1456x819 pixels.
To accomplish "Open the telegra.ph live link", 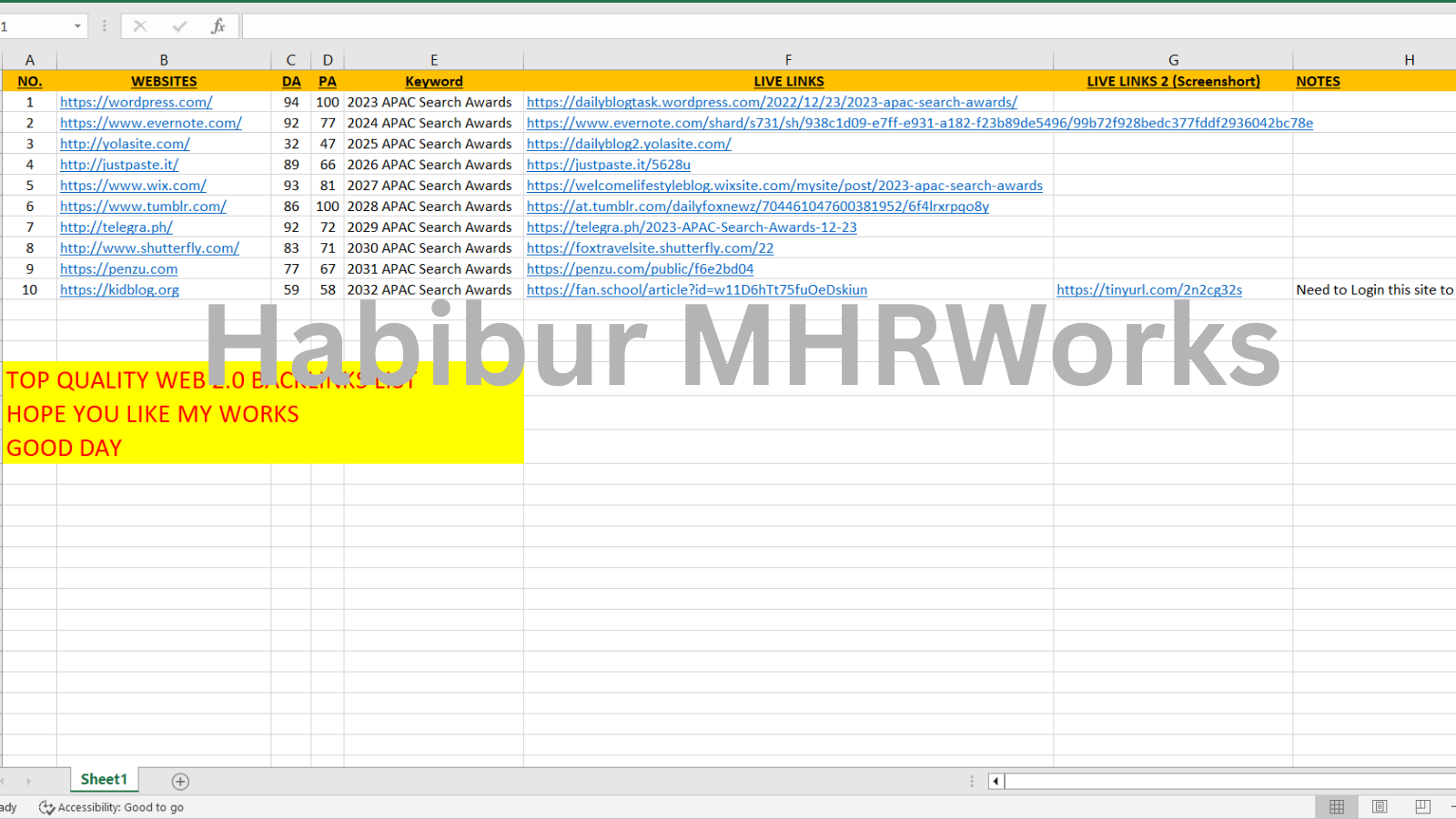I will 692,227.
